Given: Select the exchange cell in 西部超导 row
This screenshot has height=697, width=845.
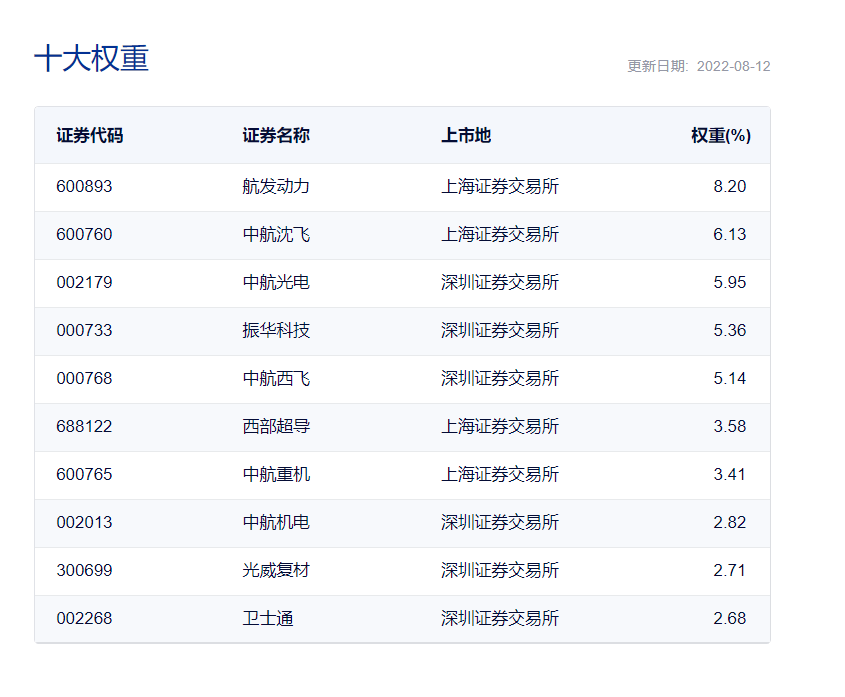Looking at the screenshot, I should click(x=500, y=427).
